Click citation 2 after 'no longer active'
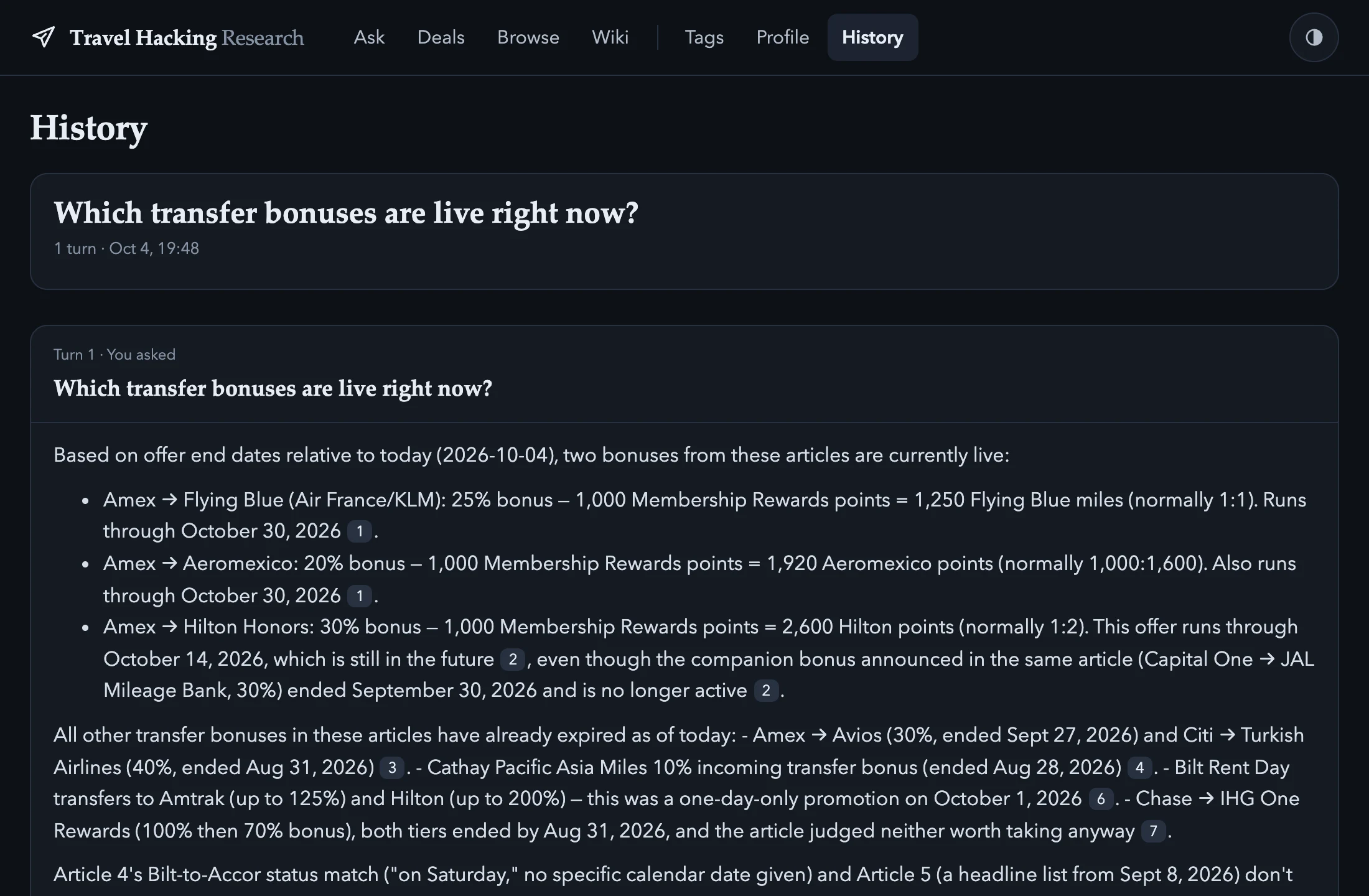This screenshot has width=1369, height=896. coord(766,691)
